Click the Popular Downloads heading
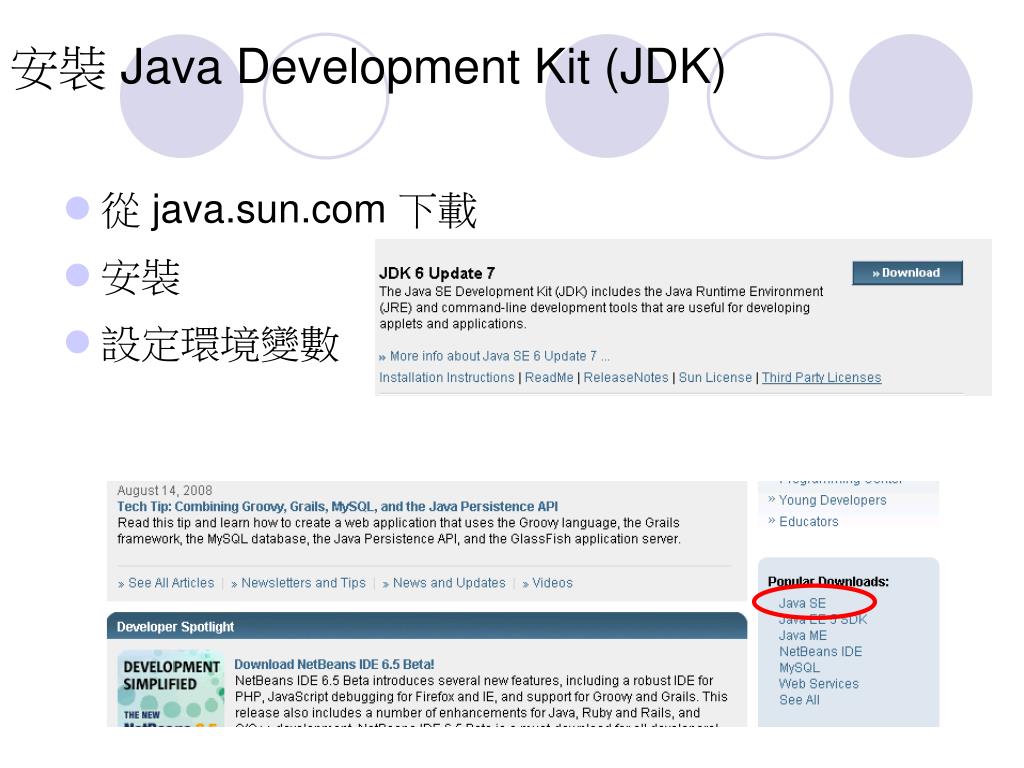The height and width of the screenshot is (768, 1024). pos(828,581)
